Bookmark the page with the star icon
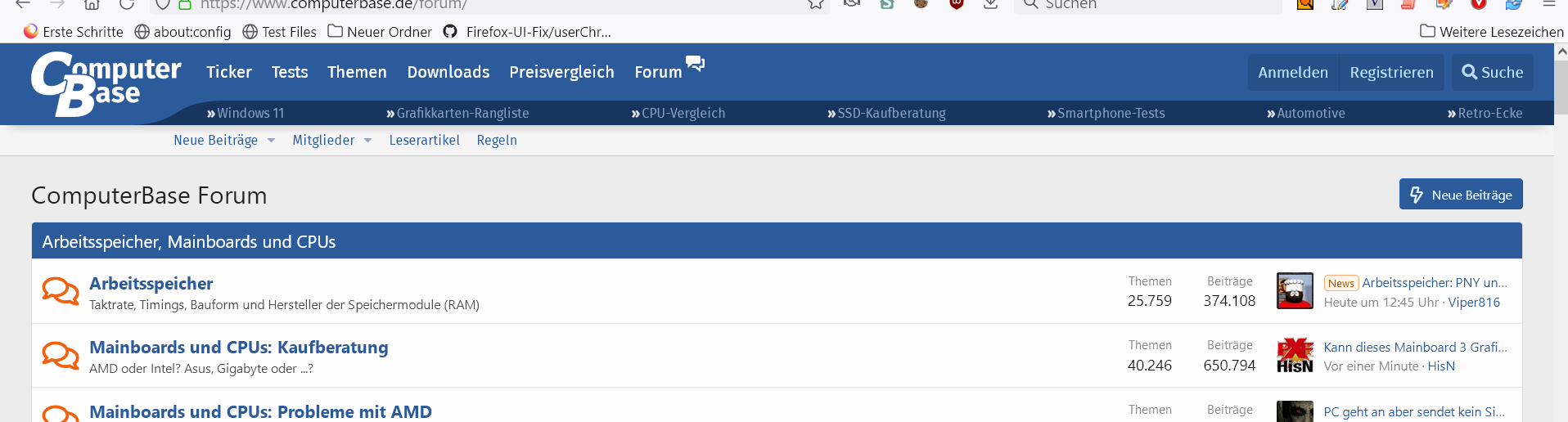Viewport: 1568px width, 422px height. (816, 4)
